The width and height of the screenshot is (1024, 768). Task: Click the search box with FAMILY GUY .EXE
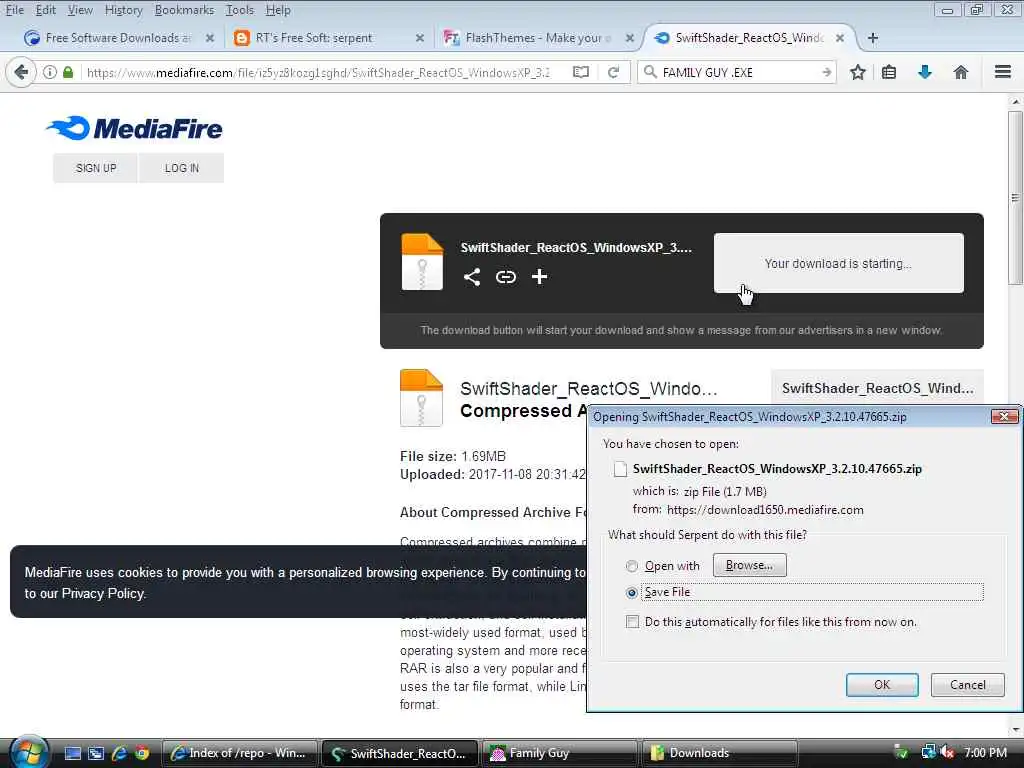click(738, 72)
